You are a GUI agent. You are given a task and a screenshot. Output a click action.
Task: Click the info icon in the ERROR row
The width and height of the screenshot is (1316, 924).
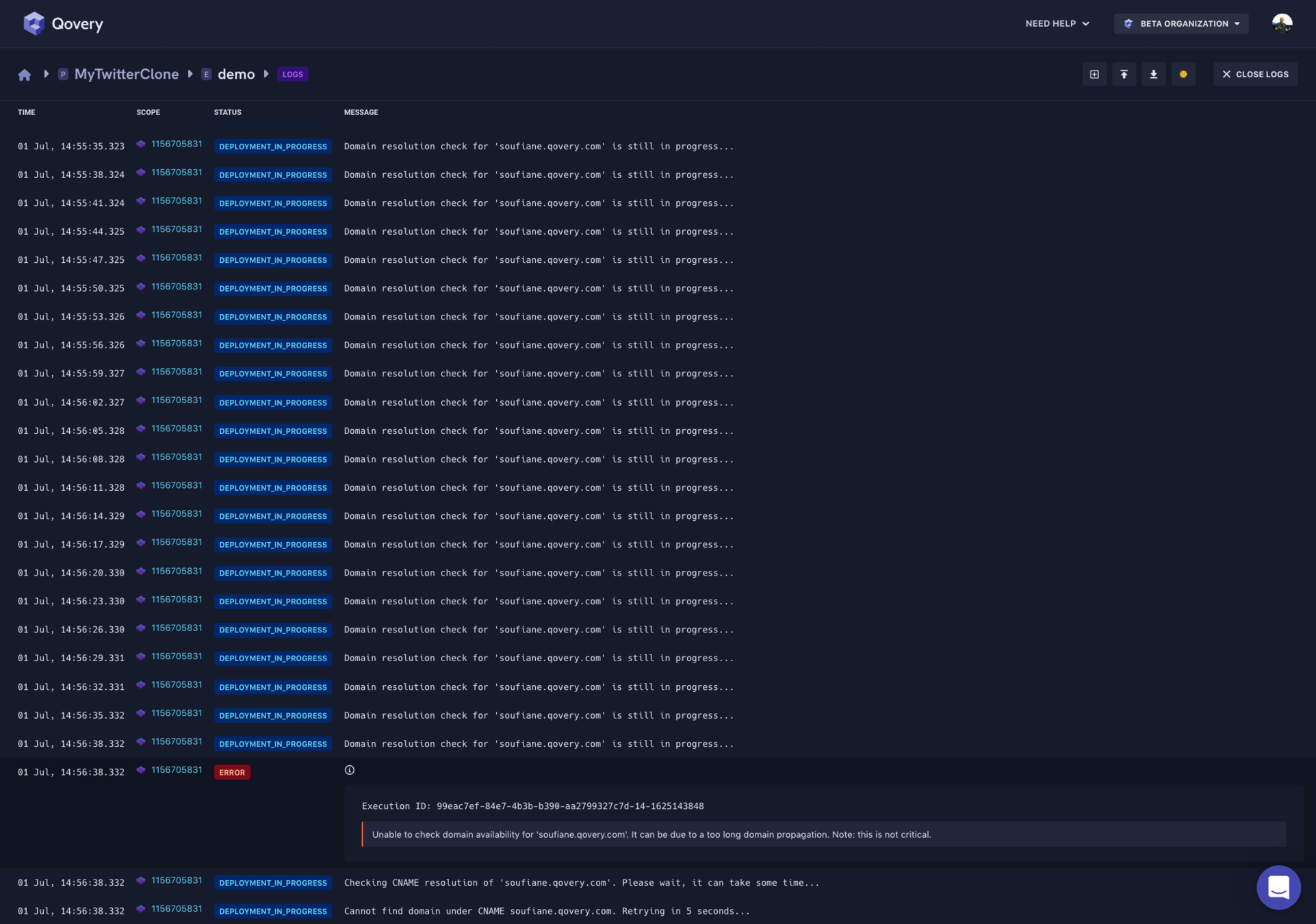350,770
